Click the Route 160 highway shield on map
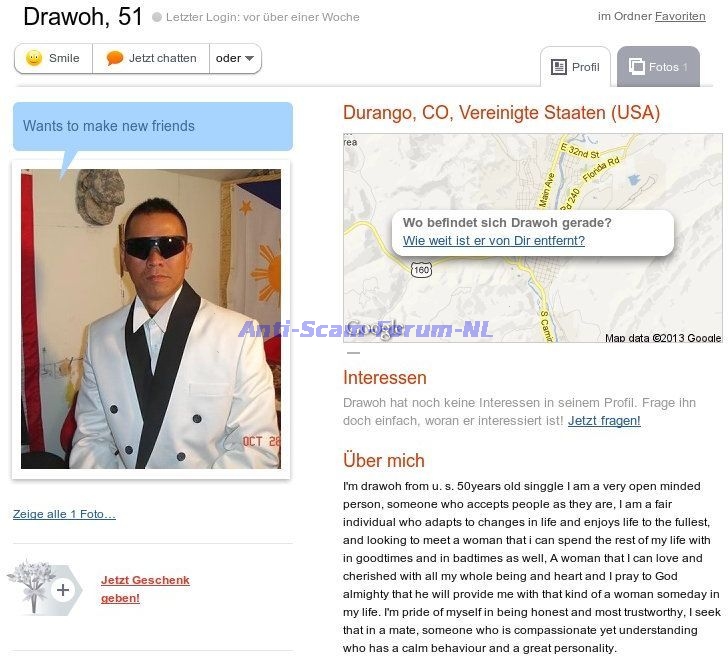The image size is (728, 656). point(421,270)
